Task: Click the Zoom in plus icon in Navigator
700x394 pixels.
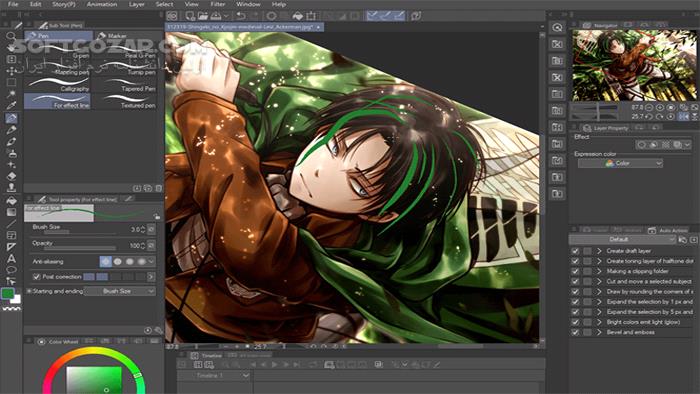Action: 660,108
